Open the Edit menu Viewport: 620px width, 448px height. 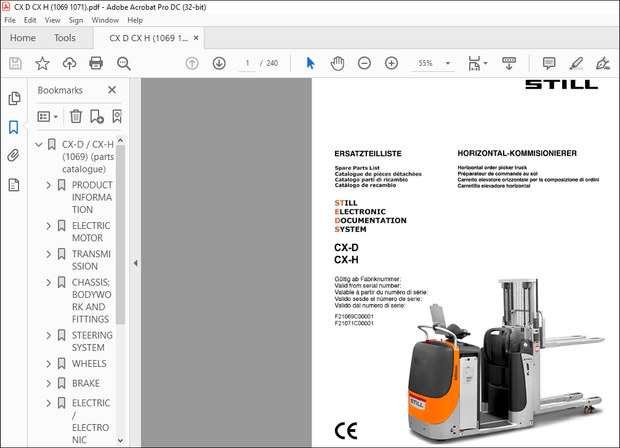[30, 20]
